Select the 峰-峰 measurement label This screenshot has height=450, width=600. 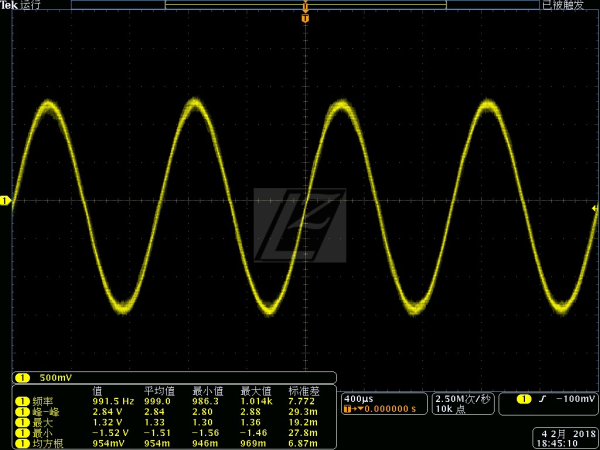[46, 412]
